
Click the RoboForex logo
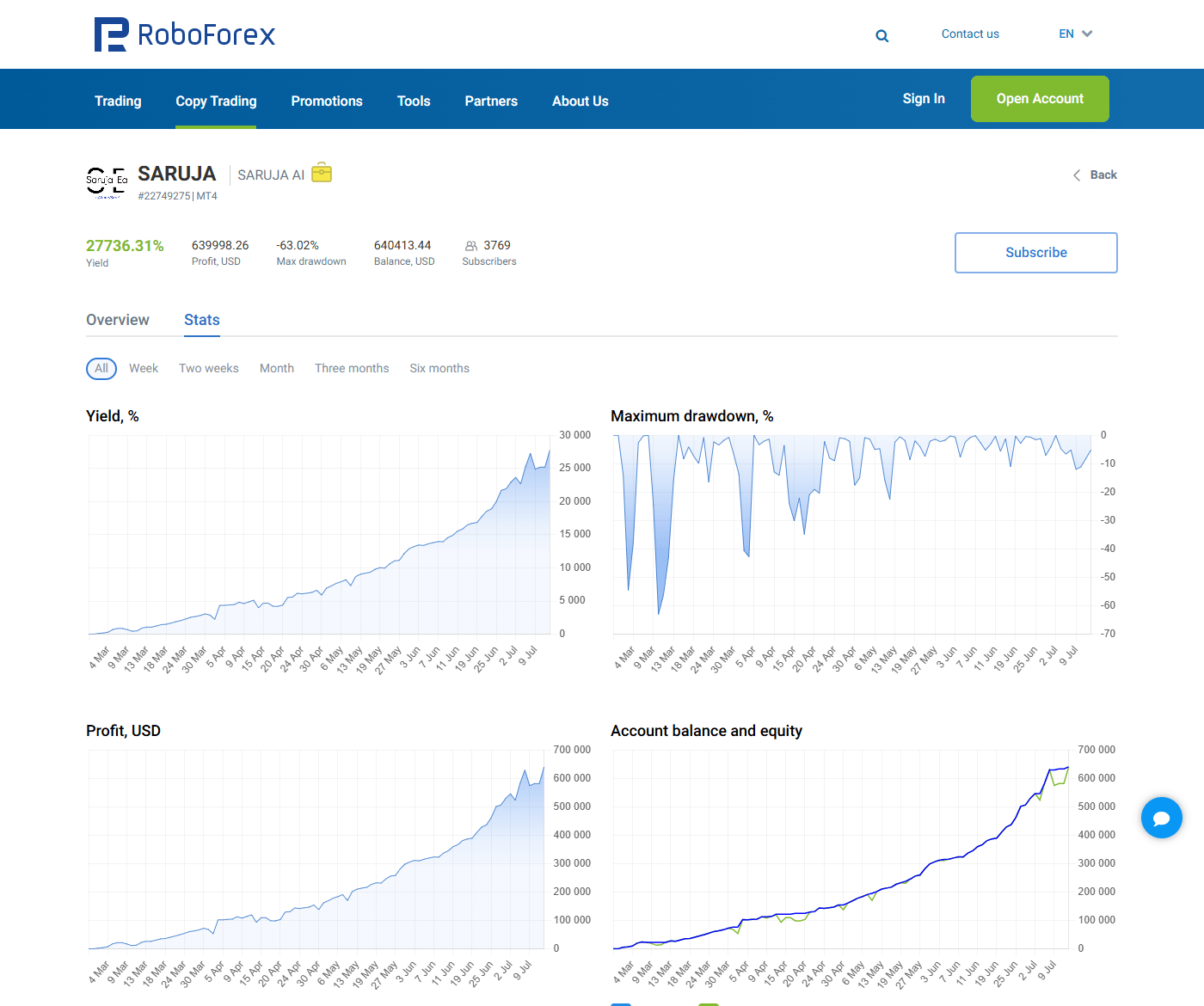[185, 34]
